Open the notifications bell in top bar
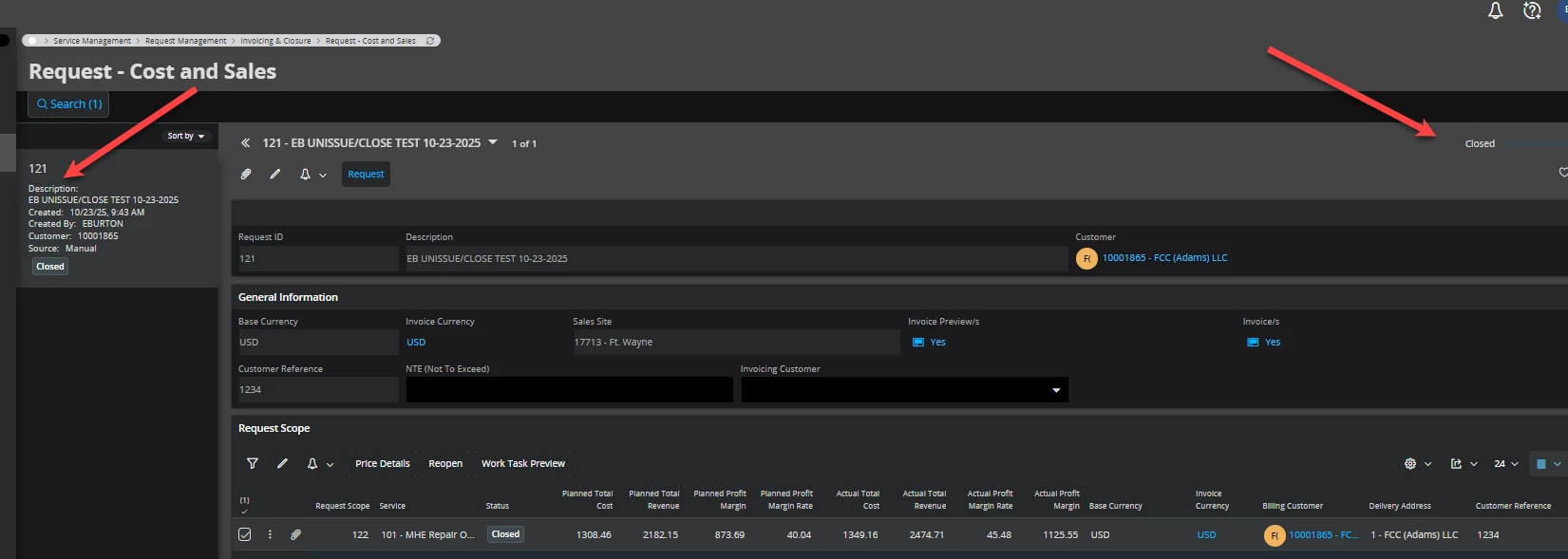Screen dimensions: 1568x559 tap(1495, 11)
